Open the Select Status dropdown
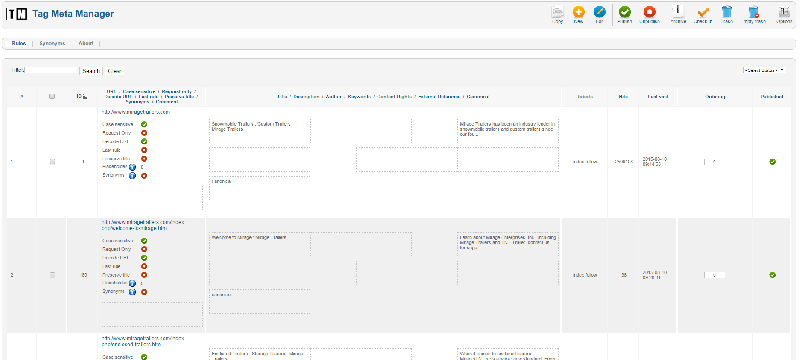This screenshot has height=360, width=800. coord(764,70)
